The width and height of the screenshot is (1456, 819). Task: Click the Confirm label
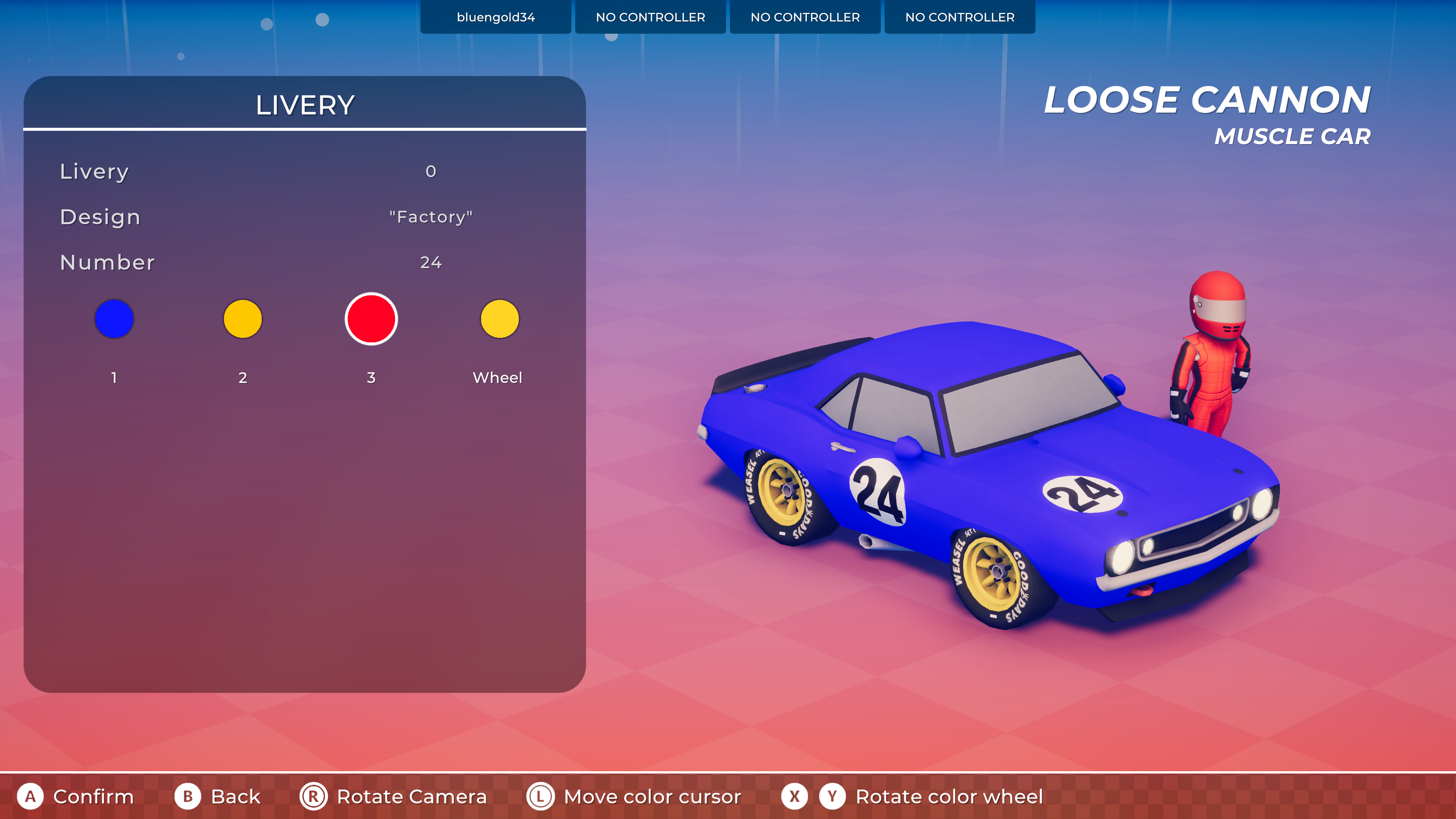pos(93,796)
